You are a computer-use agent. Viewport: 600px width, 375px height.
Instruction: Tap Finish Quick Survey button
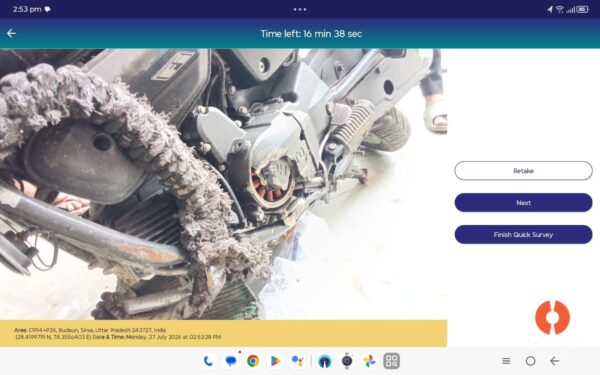[523, 235]
